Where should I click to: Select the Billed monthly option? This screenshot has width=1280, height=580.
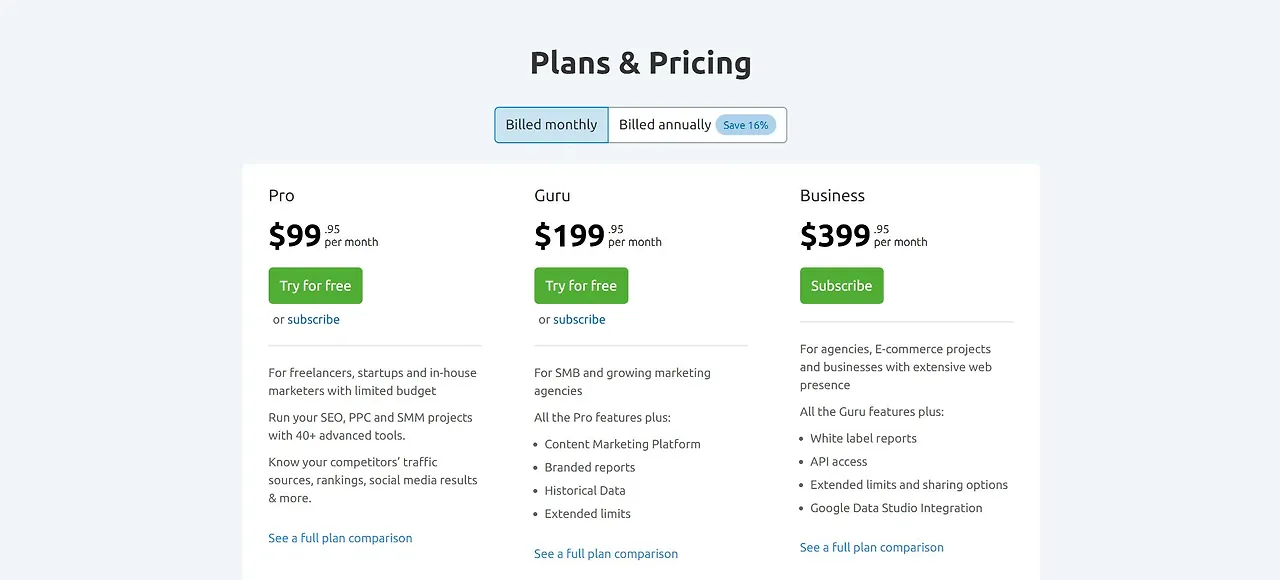tap(550, 124)
